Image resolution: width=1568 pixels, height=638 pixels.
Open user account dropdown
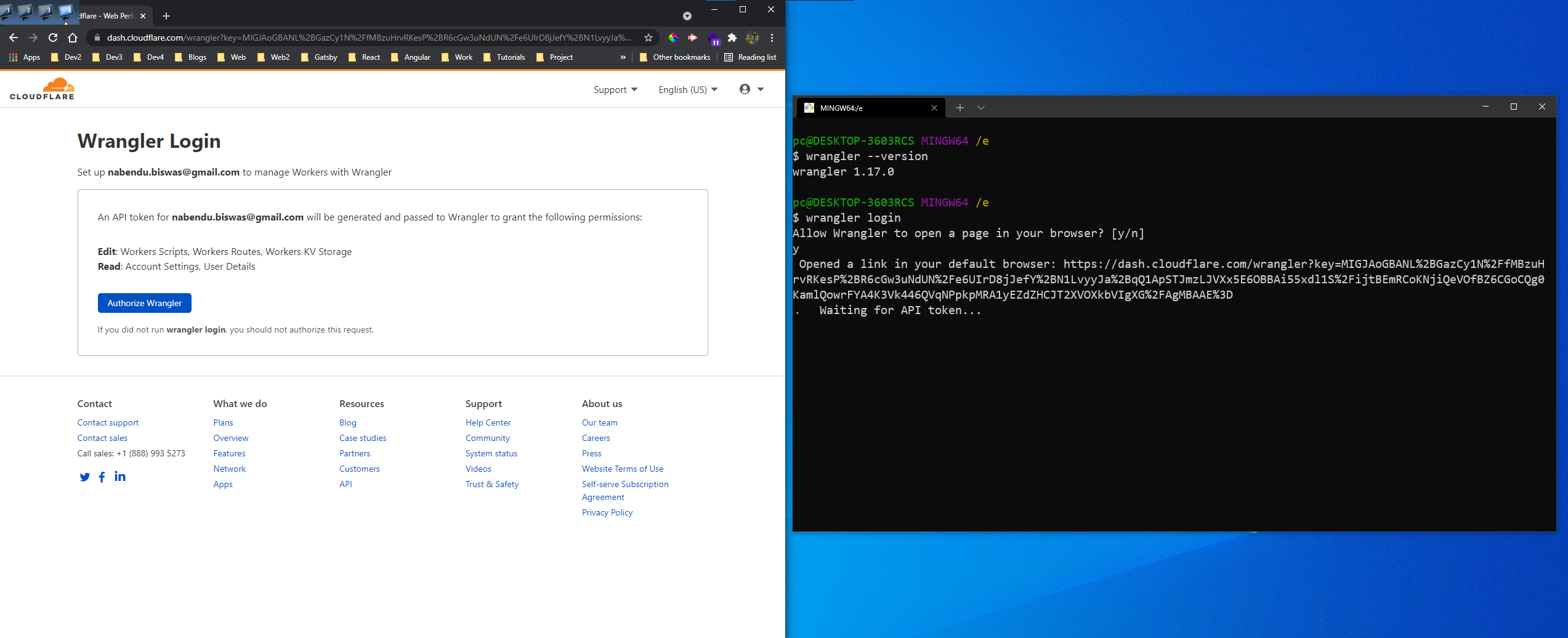751,89
